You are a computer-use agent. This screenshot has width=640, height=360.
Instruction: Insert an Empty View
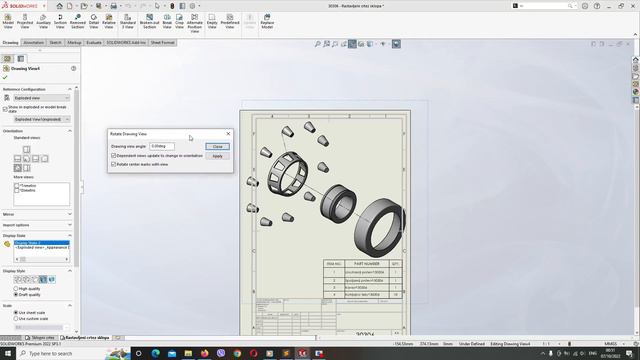(x=212, y=21)
